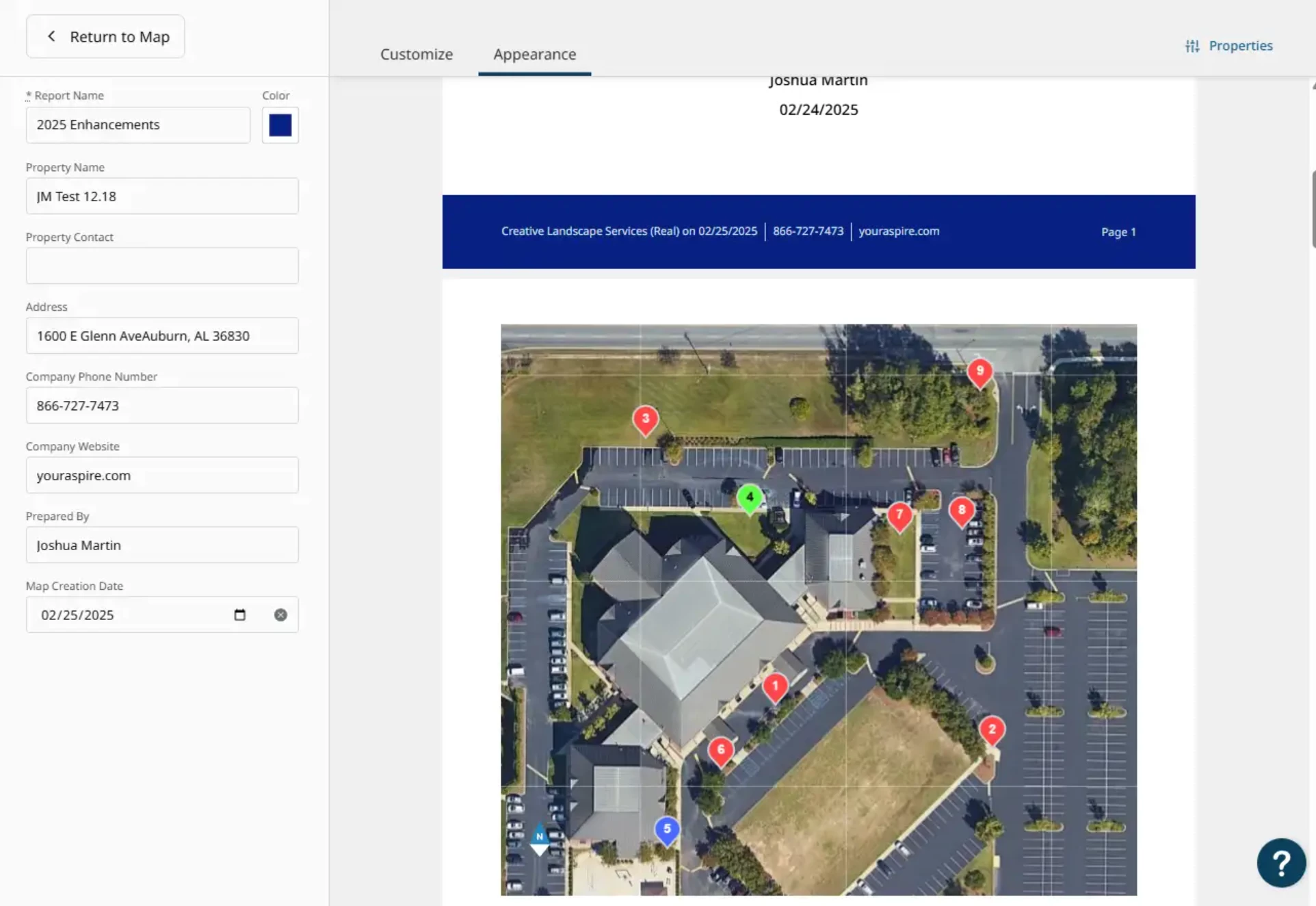Click red map marker number 6
The image size is (1316, 906).
click(720, 750)
